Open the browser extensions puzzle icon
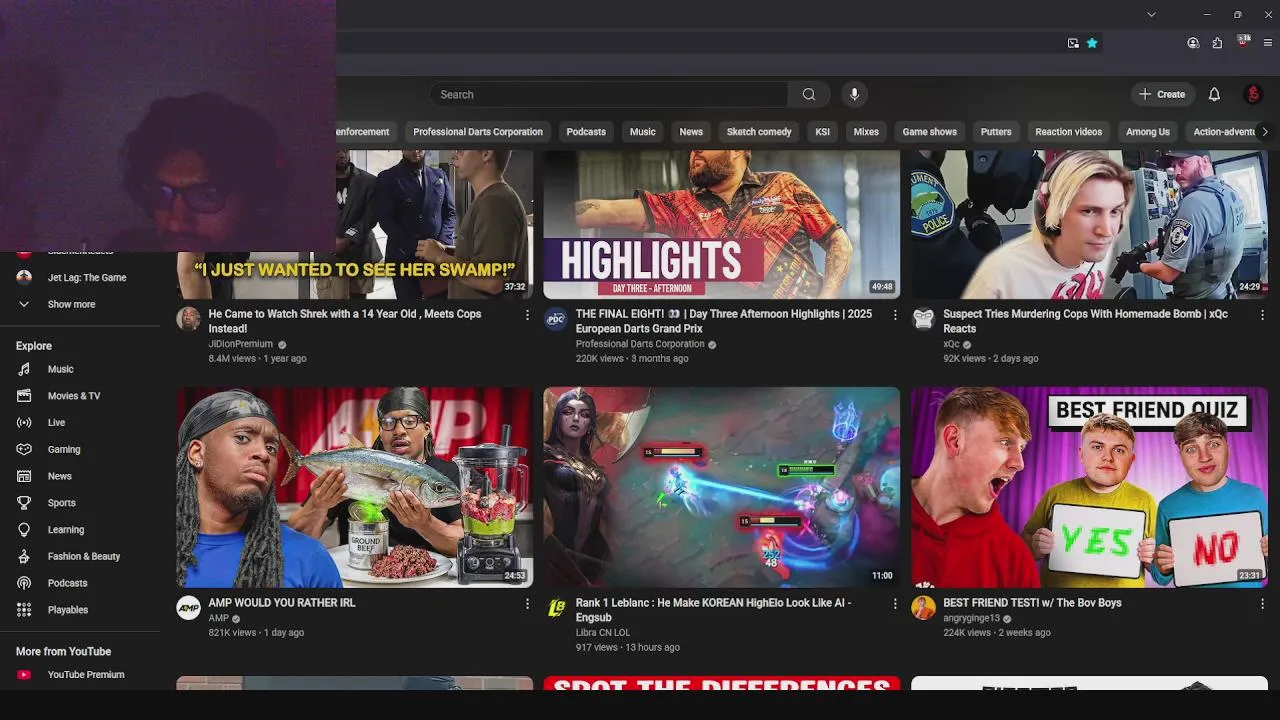 (x=1217, y=43)
